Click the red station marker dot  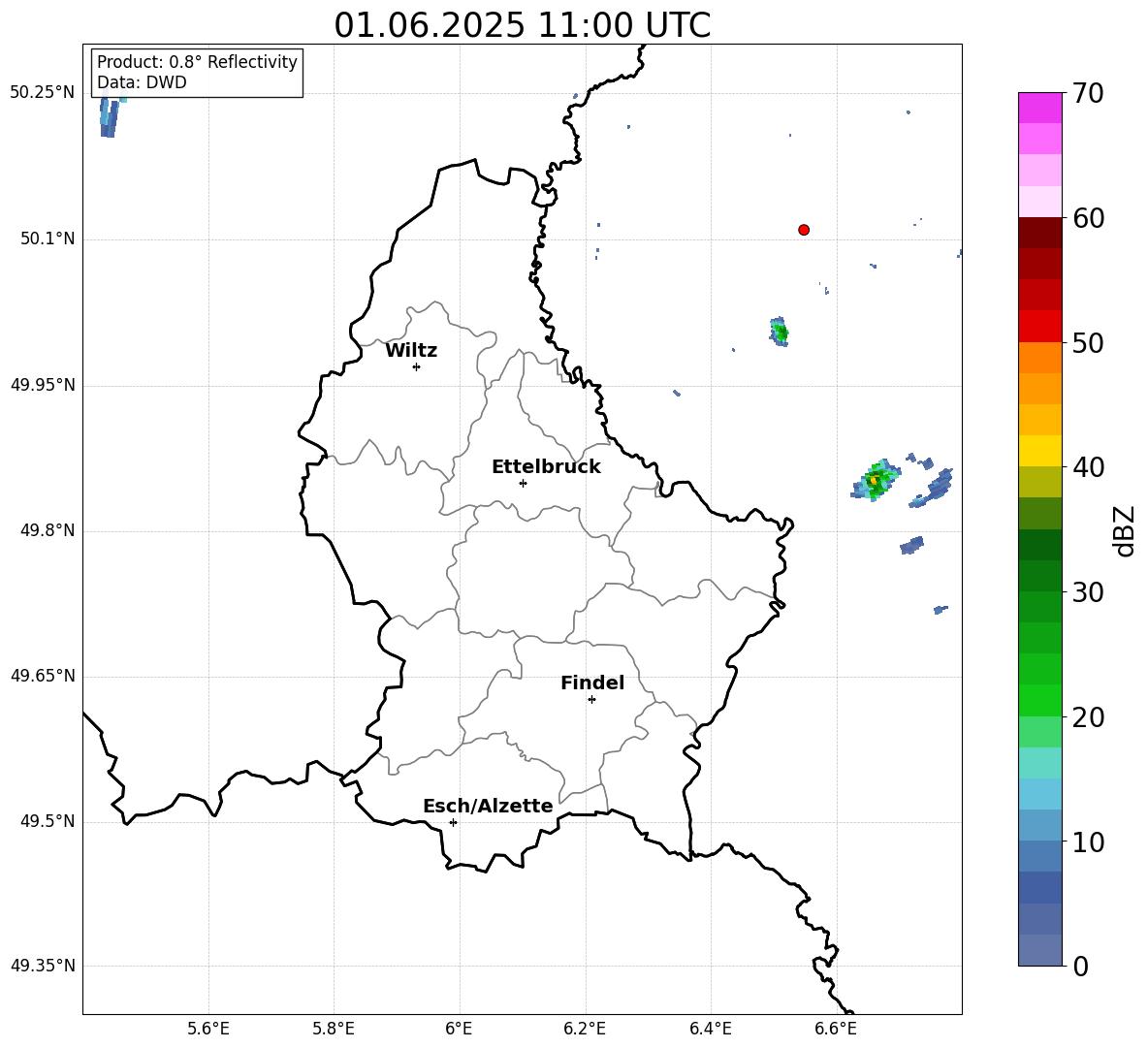[x=804, y=230]
